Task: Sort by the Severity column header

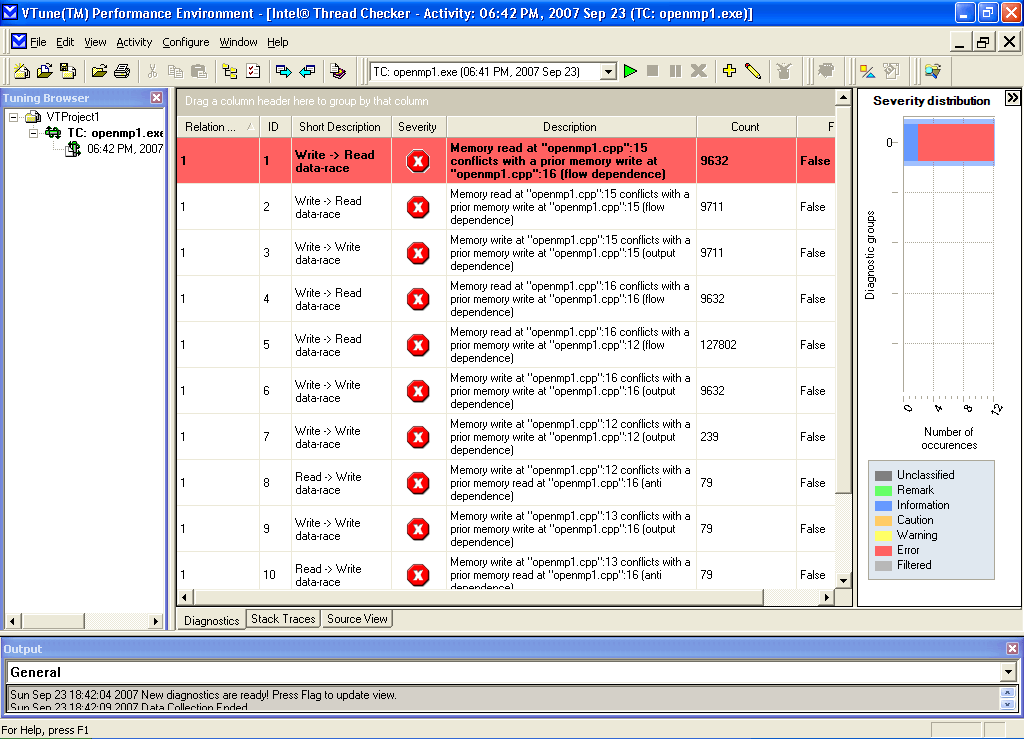Action: (x=417, y=127)
